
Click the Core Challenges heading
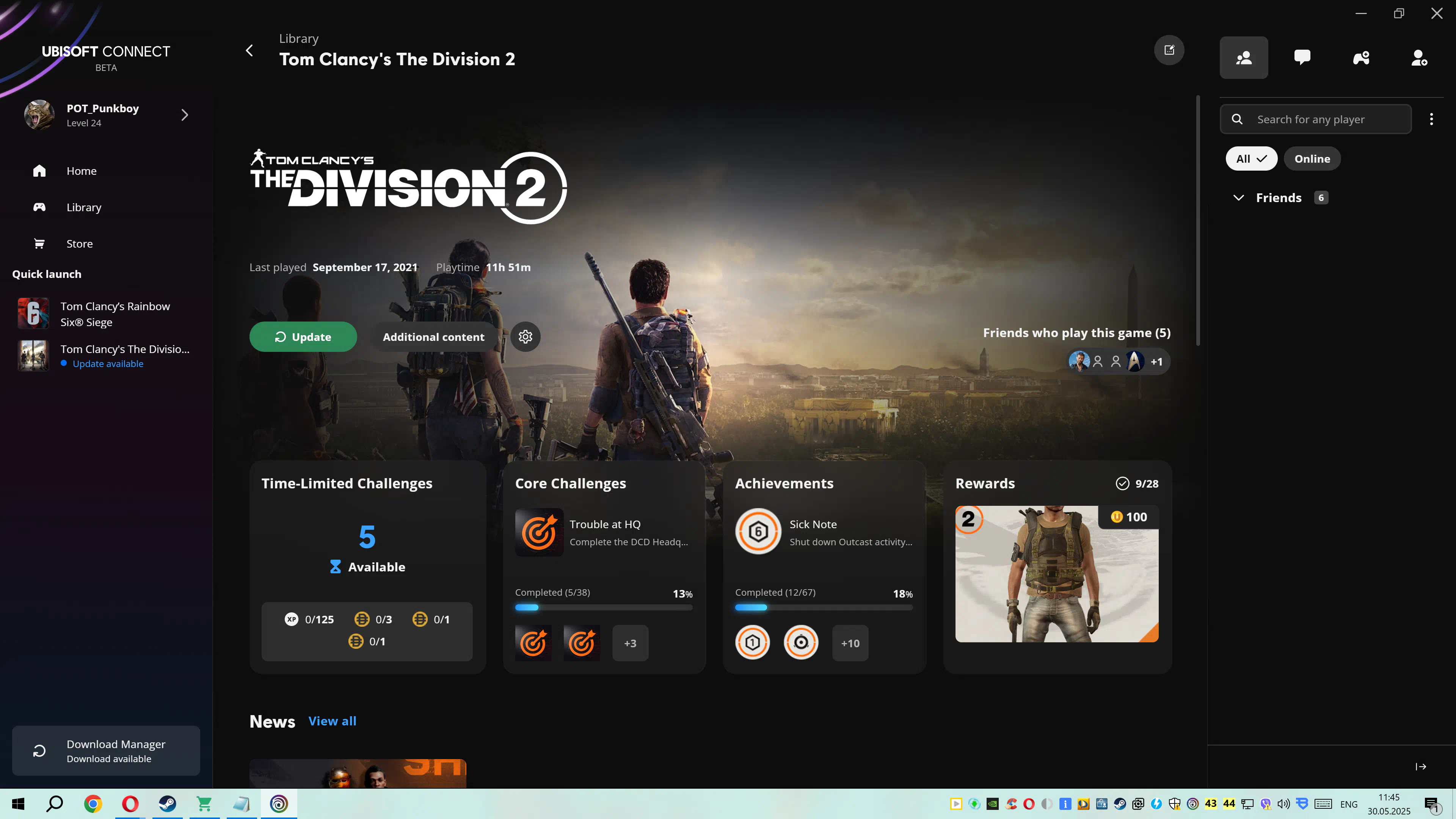(570, 483)
